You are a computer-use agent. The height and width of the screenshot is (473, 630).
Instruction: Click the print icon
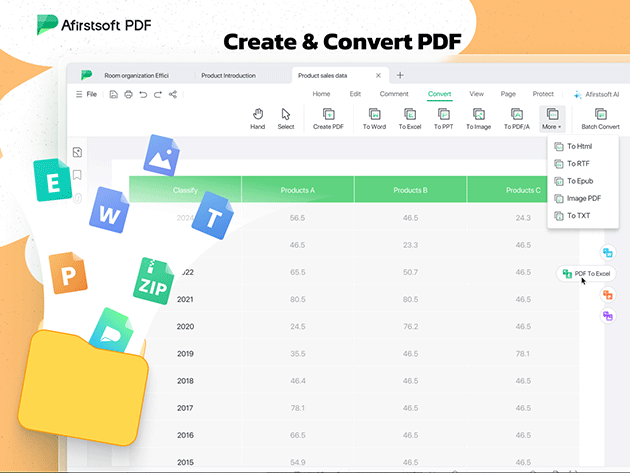128,94
